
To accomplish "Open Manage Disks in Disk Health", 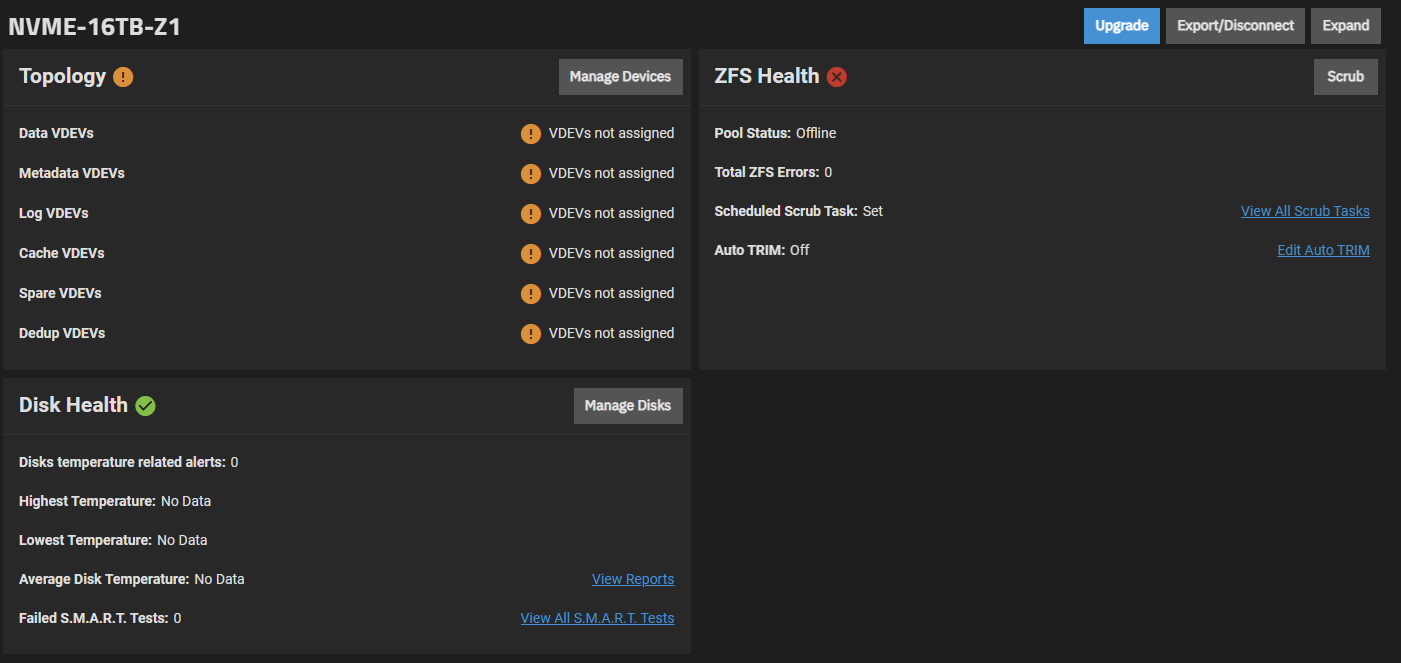I will 628,406.
